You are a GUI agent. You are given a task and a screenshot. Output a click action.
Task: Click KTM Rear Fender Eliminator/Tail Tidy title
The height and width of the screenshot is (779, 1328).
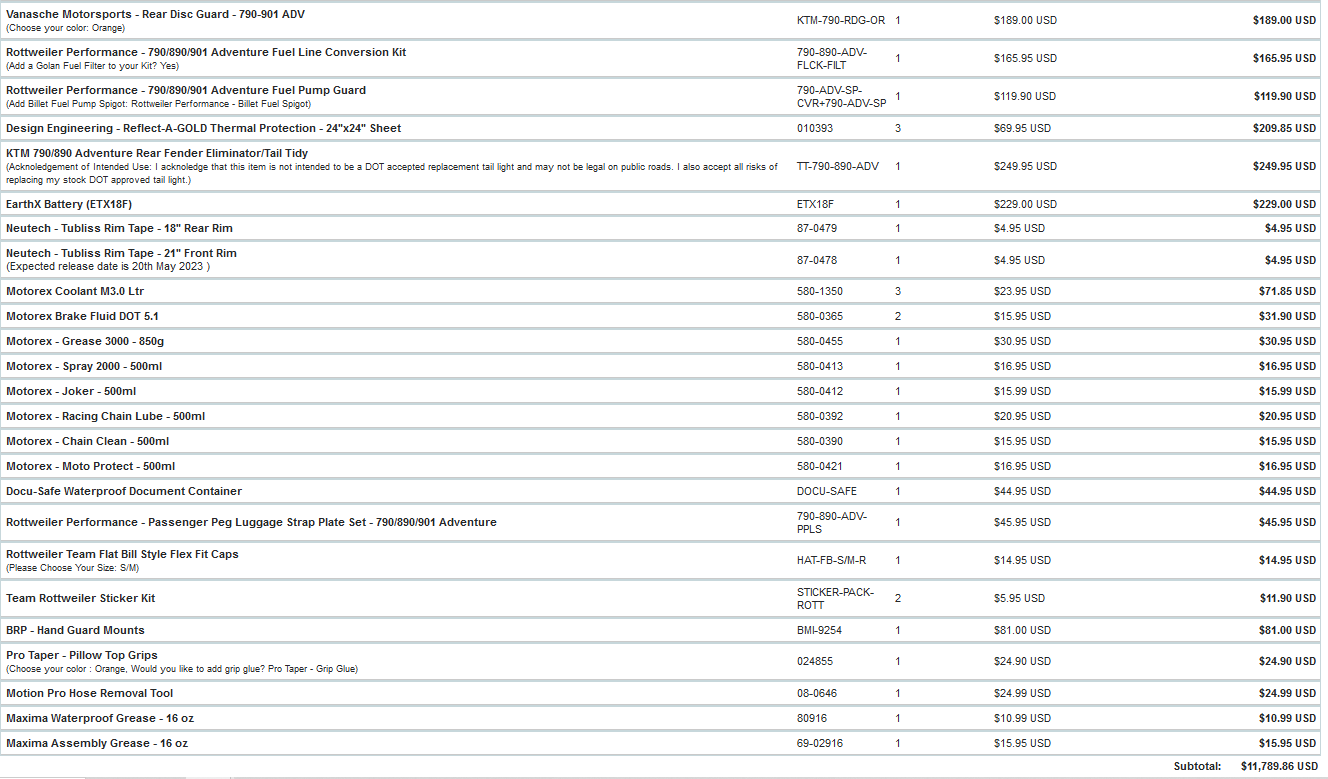click(x=157, y=153)
